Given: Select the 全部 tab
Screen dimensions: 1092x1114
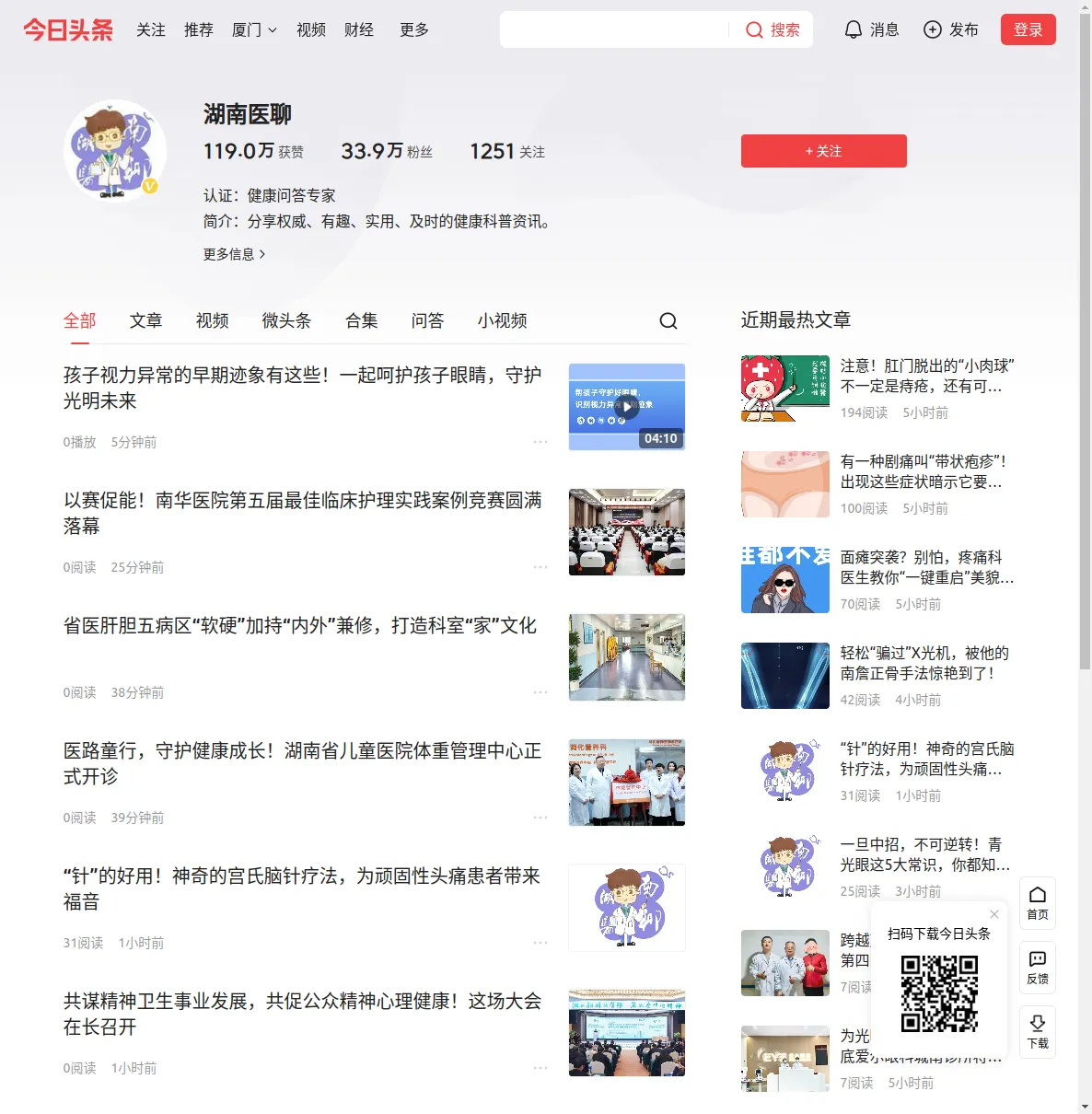Looking at the screenshot, I should [80, 320].
